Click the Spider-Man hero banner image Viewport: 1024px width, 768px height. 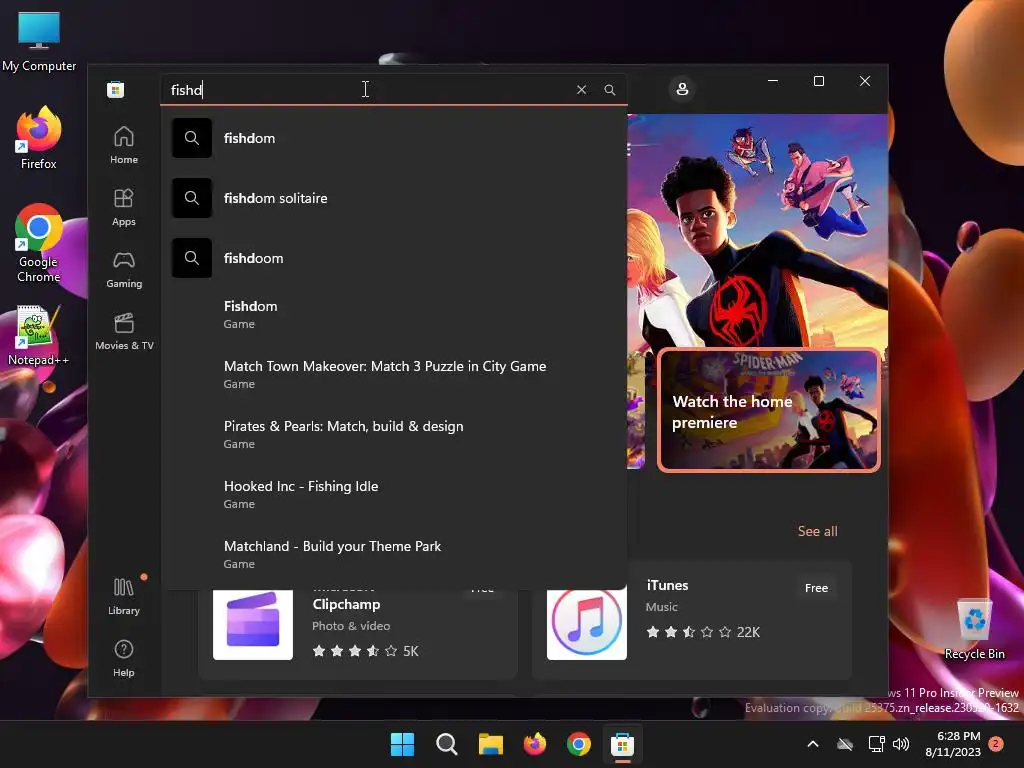coord(758,232)
